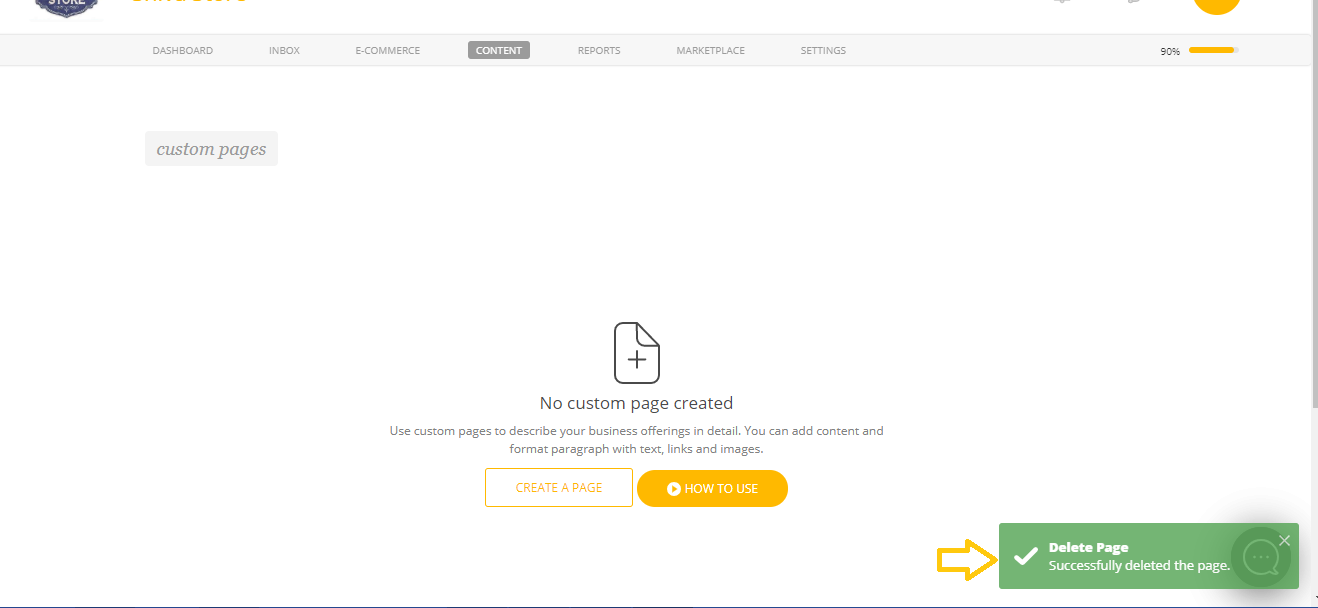The height and width of the screenshot is (608, 1318).
Task: Click the 90% setup progress bar
Action: [x=1212, y=49]
